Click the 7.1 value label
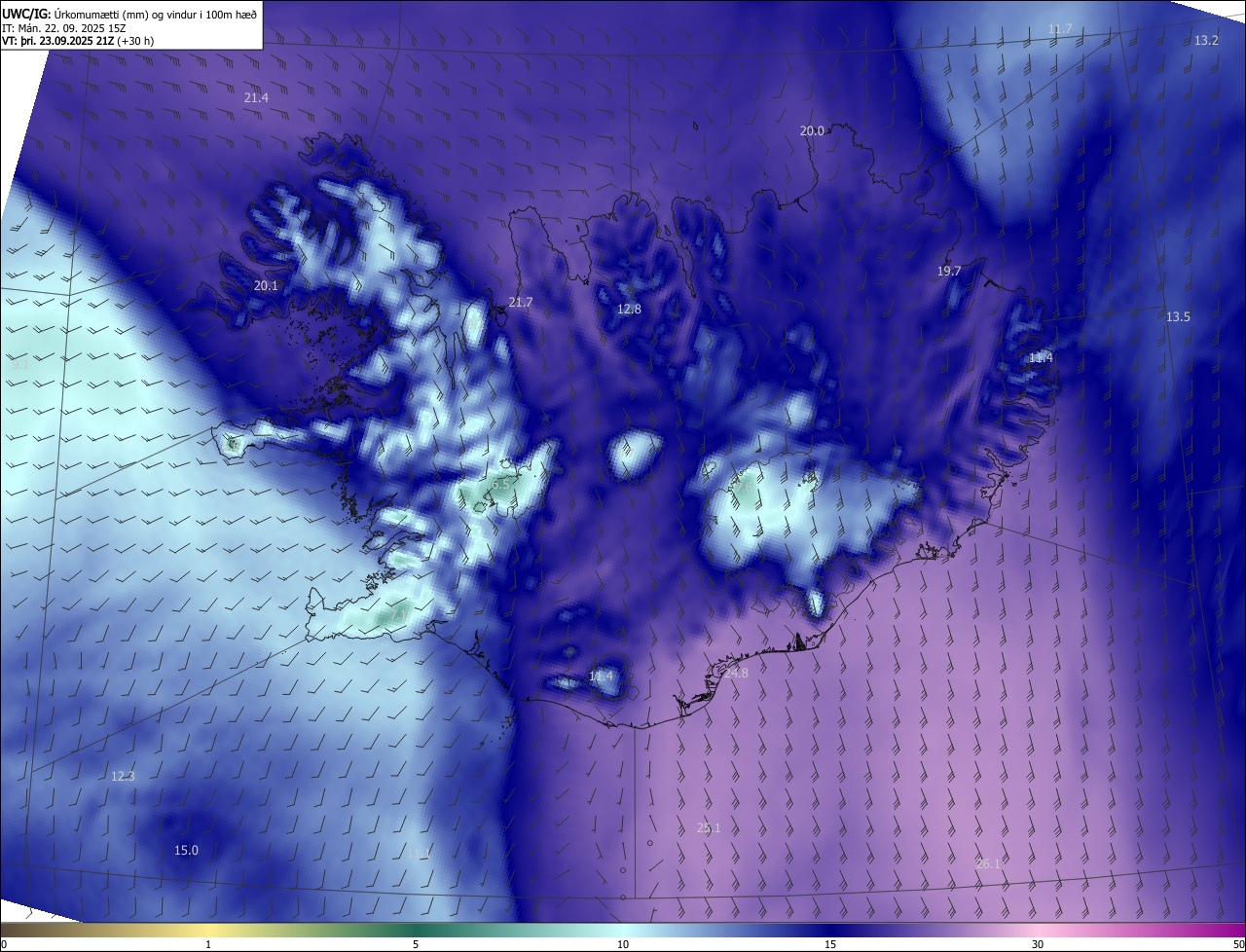This screenshot has width=1246, height=952. click(x=397, y=616)
